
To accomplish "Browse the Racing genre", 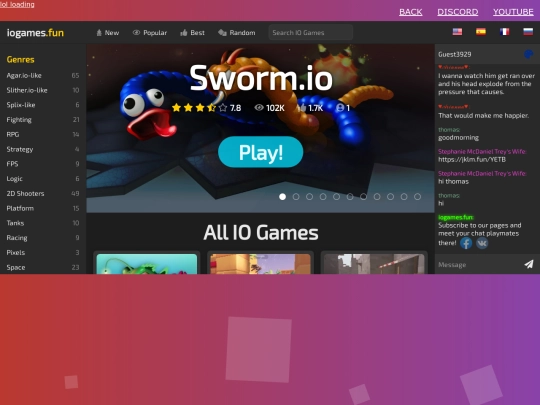I will (x=43, y=238).
